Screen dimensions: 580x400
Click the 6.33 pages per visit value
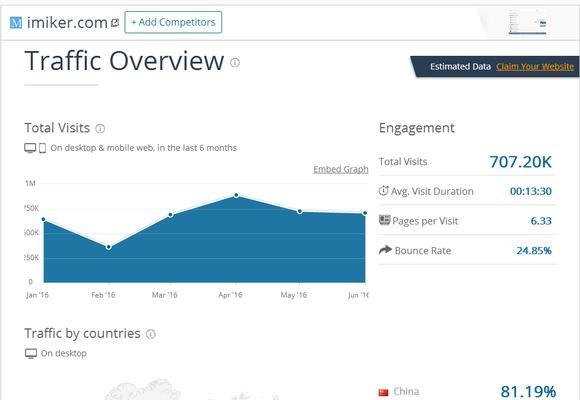tap(541, 221)
